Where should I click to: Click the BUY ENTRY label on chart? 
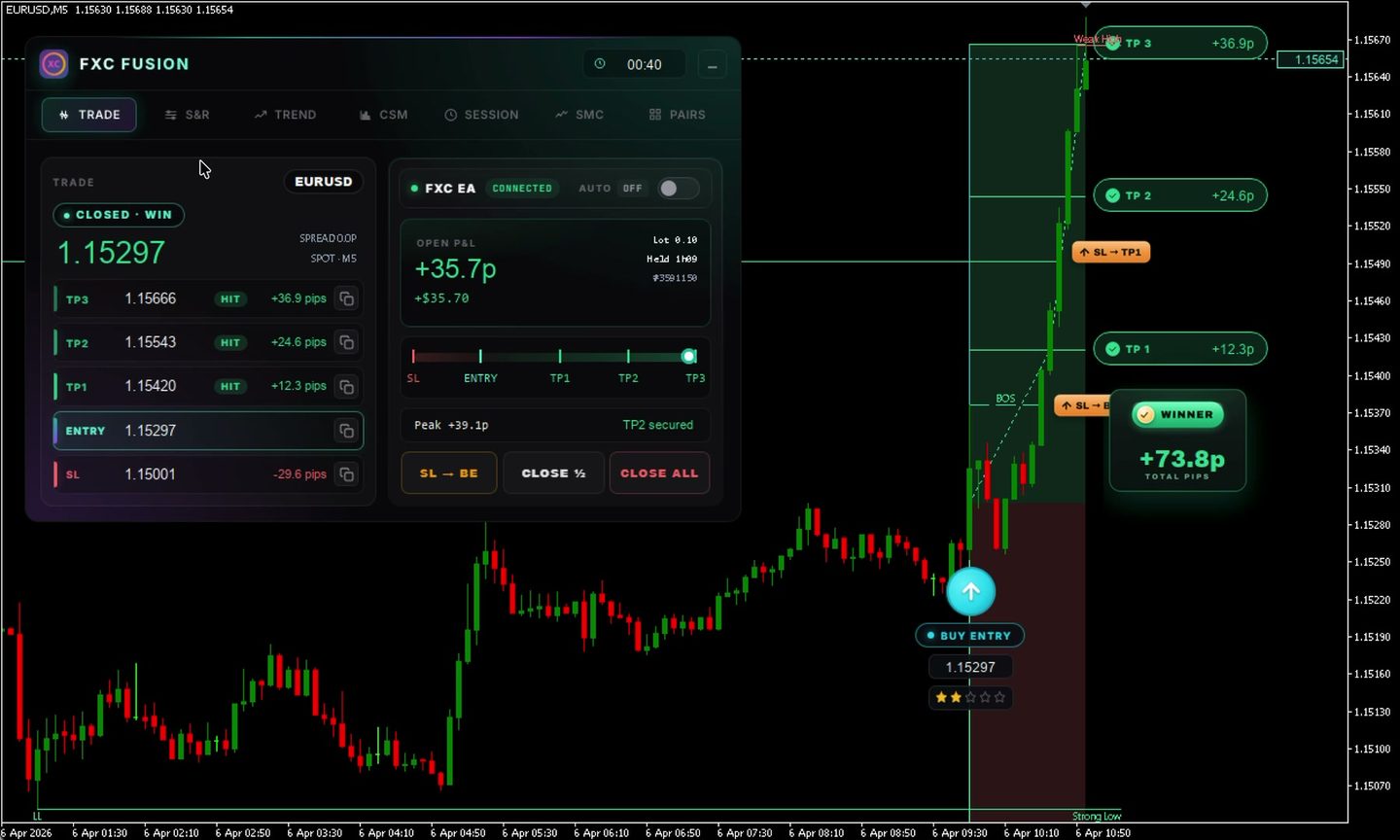coord(969,636)
